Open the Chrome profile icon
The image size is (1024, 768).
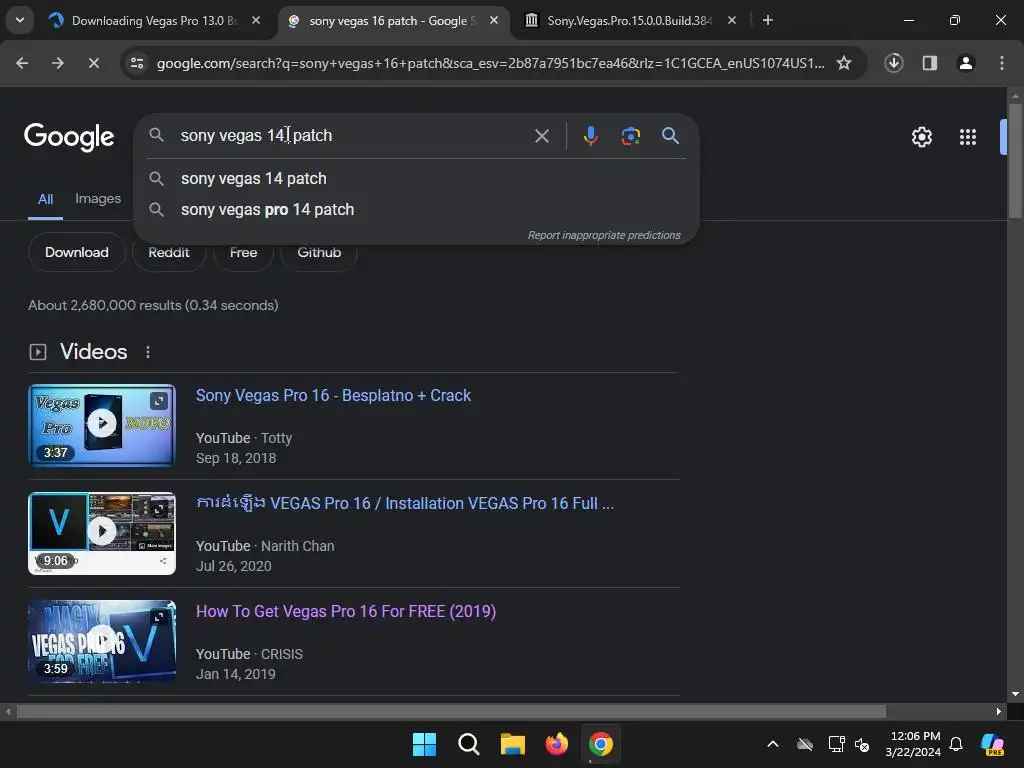pyautogui.click(x=966, y=63)
